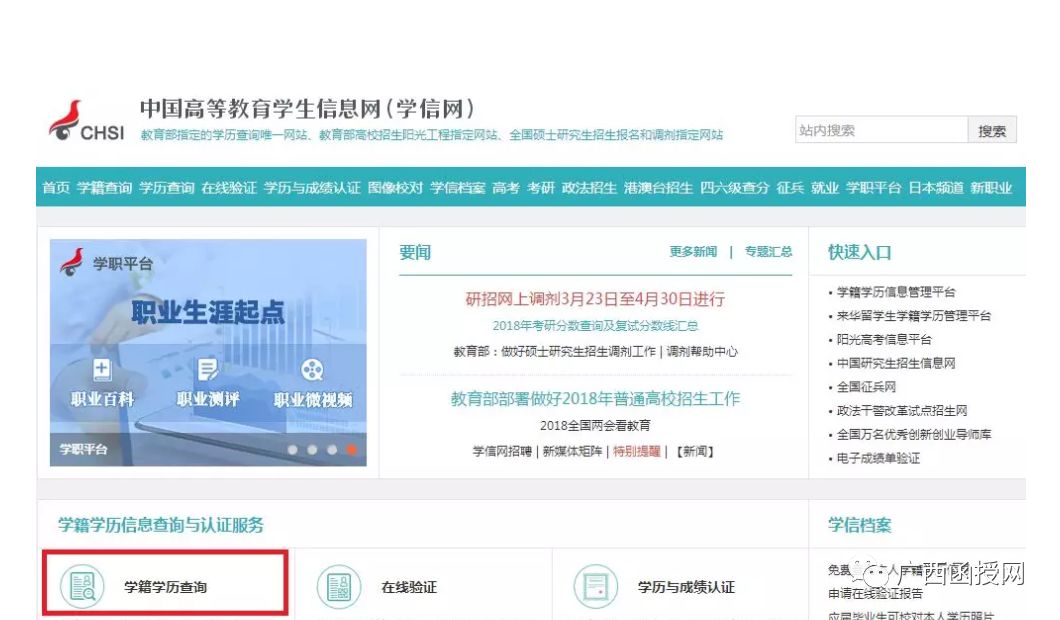
Task: Click the 学籍学历查询 document icon
Action: [x=82, y=586]
